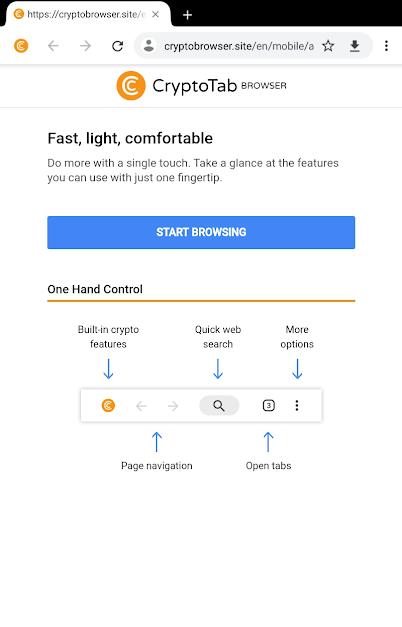Click the CryptoTab Browser logo in the header
Screen dimensions: 402x627
tap(201, 86)
